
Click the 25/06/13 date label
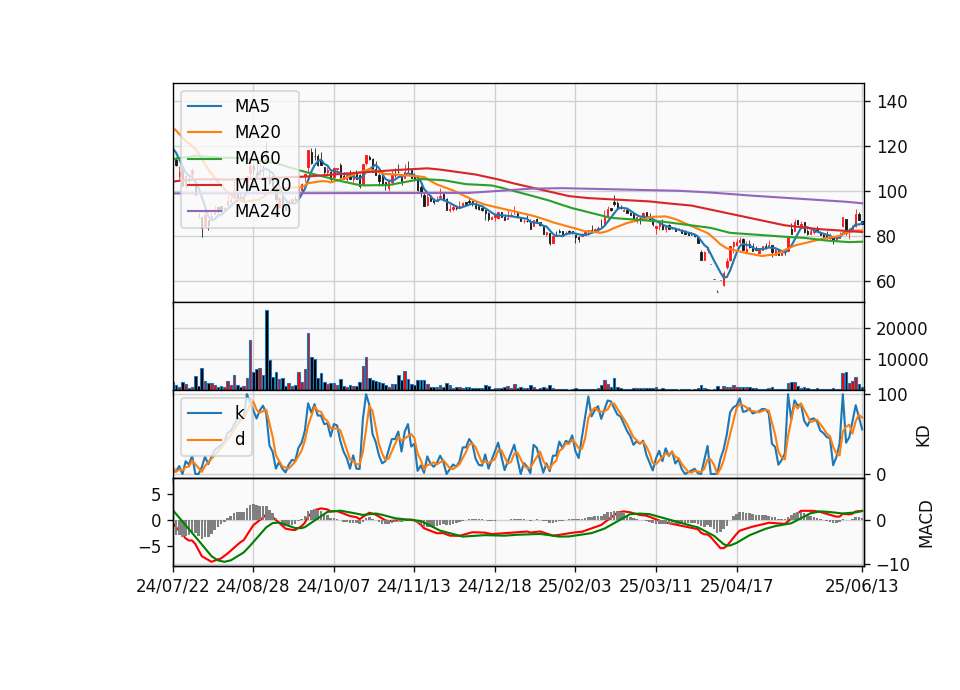point(862,586)
